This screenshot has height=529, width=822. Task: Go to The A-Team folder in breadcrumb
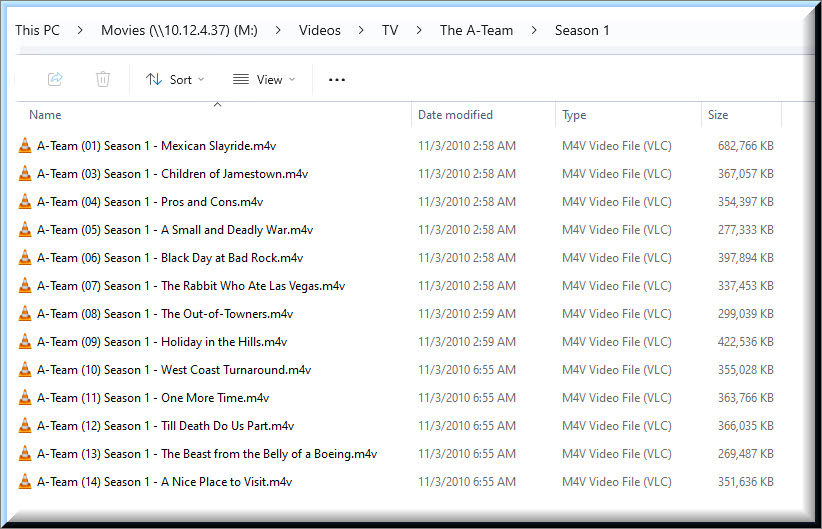[x=477, y=30]
